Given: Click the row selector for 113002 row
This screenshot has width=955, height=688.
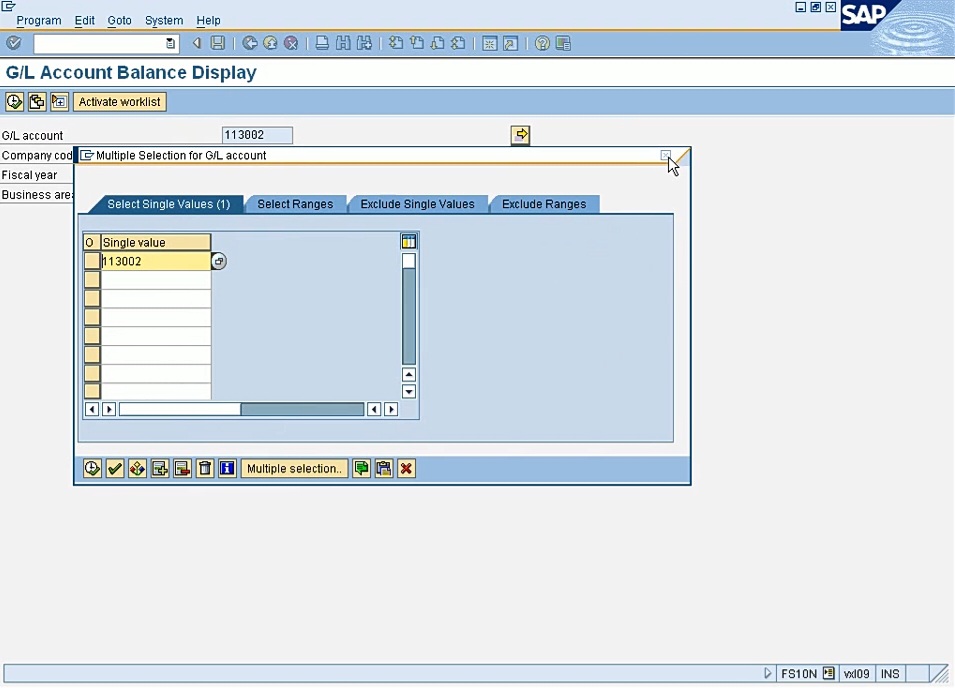Looking at the screenshot, I should [92, 261].
